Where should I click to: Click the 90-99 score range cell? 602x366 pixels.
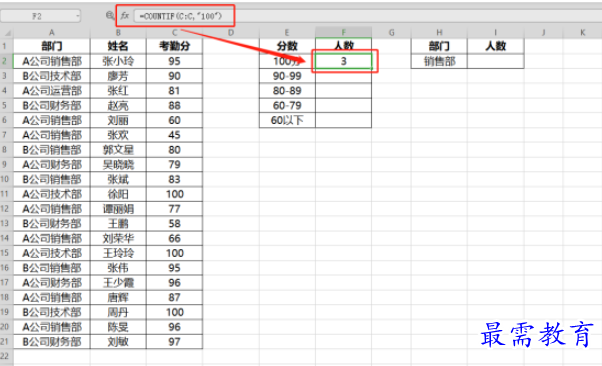[287, 76]
